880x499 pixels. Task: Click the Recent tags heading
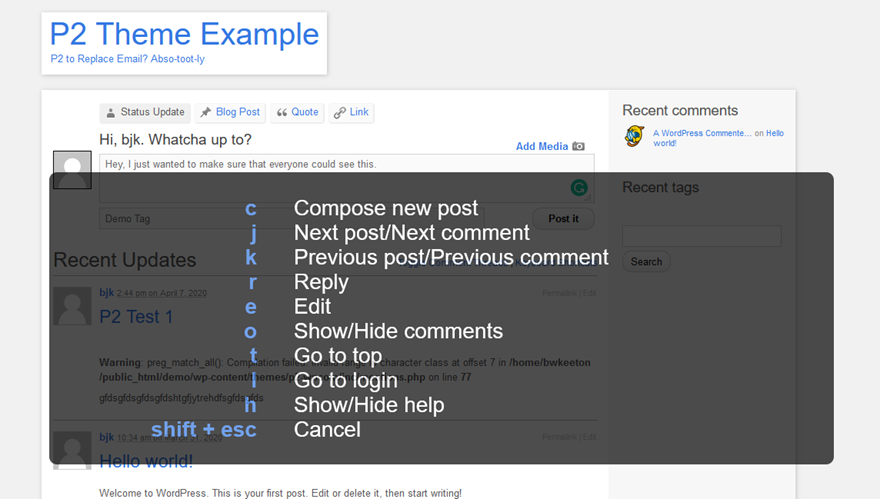[660, 187]
